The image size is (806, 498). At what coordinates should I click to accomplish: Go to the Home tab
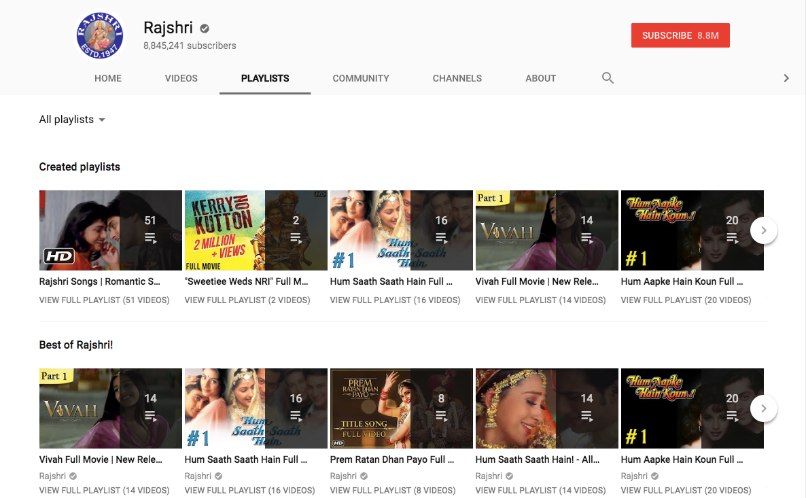pyautogui.click(x=108, y=78)
